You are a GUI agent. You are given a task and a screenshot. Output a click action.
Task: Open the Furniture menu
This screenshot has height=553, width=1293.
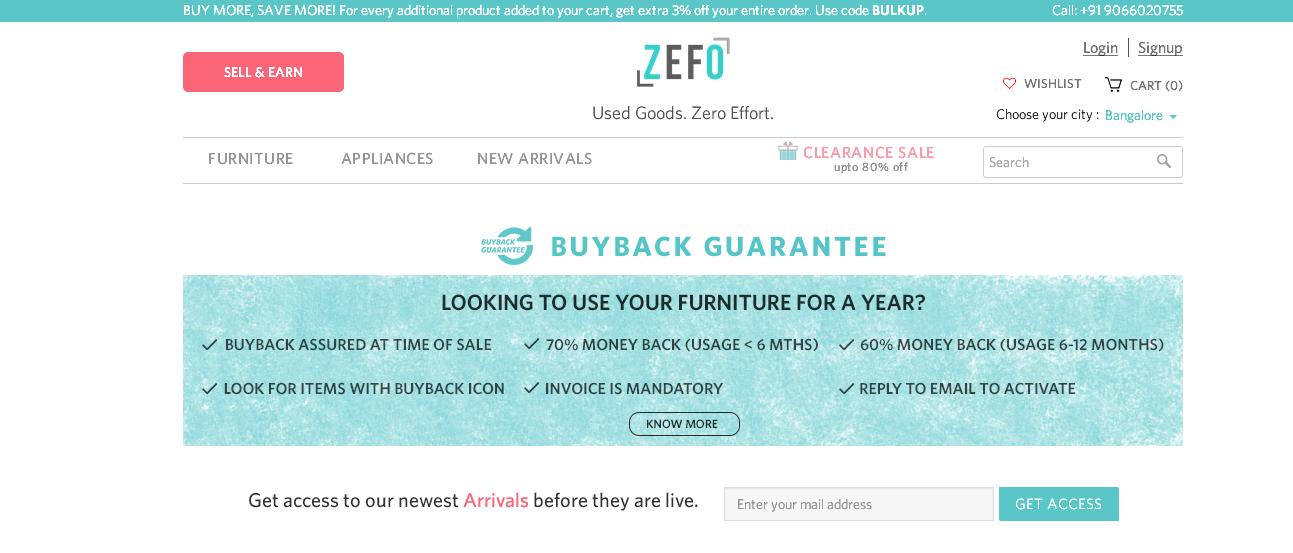(251, 158)
